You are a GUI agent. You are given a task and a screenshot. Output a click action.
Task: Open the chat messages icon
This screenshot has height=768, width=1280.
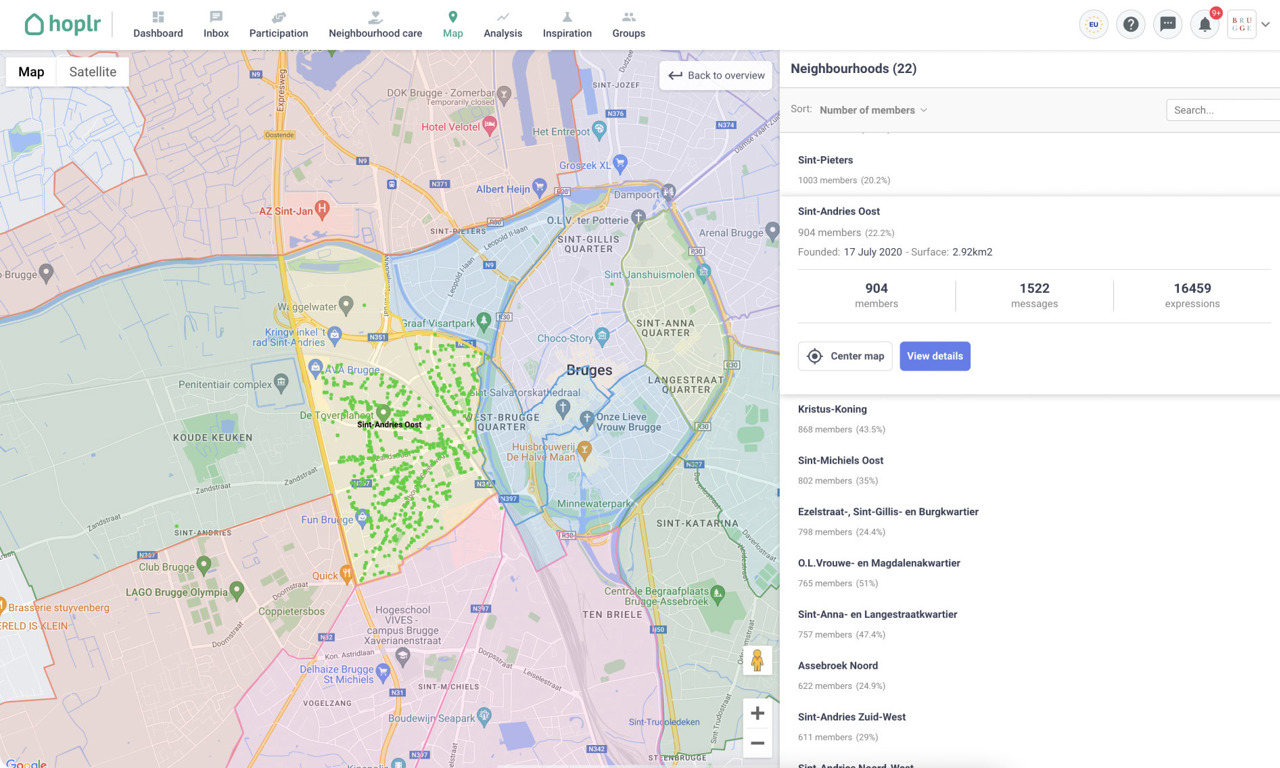coord(1167,25)
